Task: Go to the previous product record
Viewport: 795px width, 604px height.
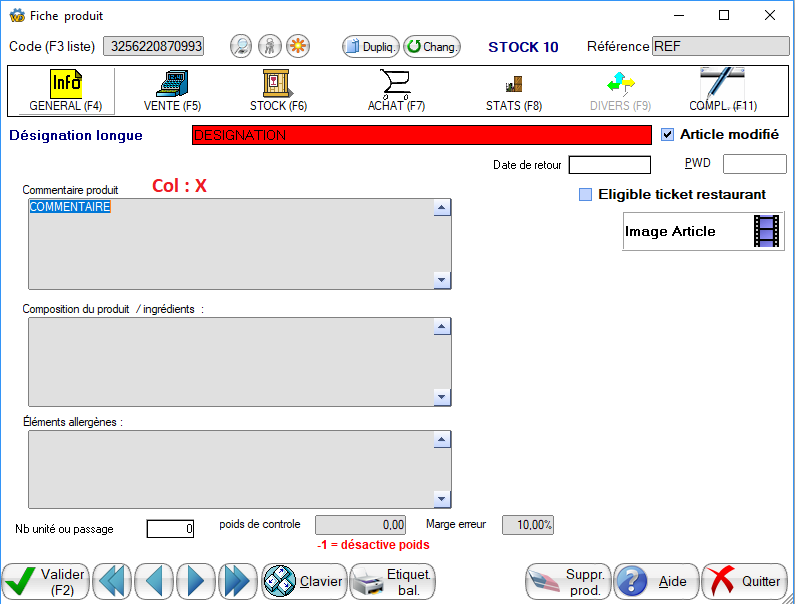Action: pos(155,580)
